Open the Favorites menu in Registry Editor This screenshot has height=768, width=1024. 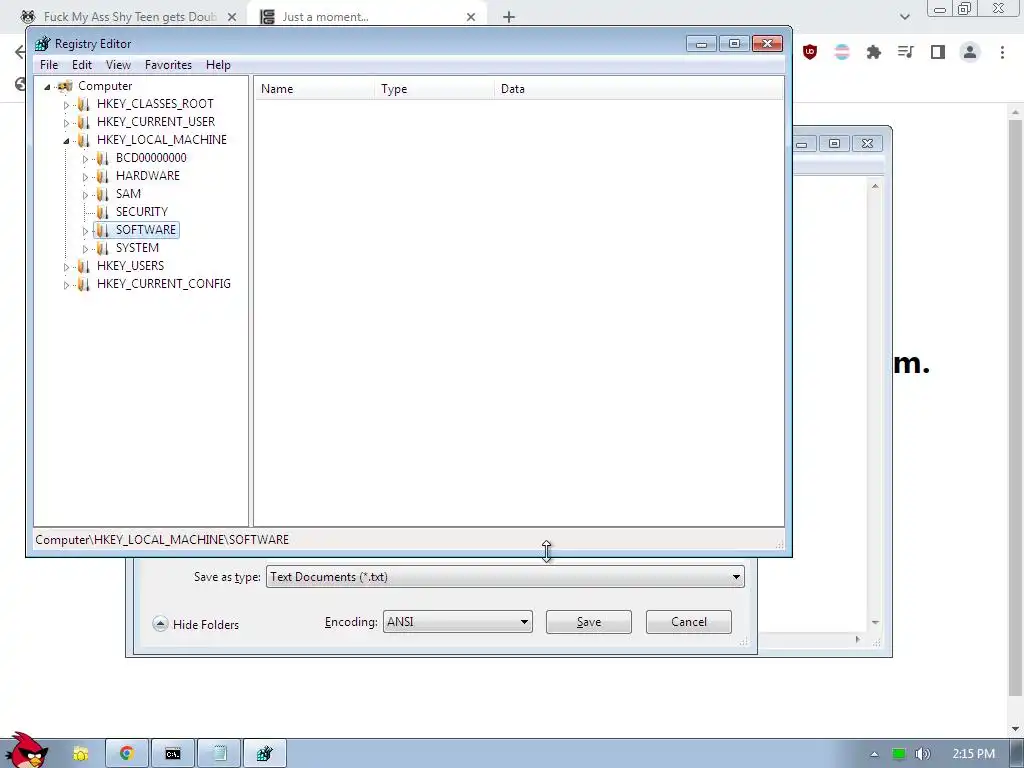168,65
